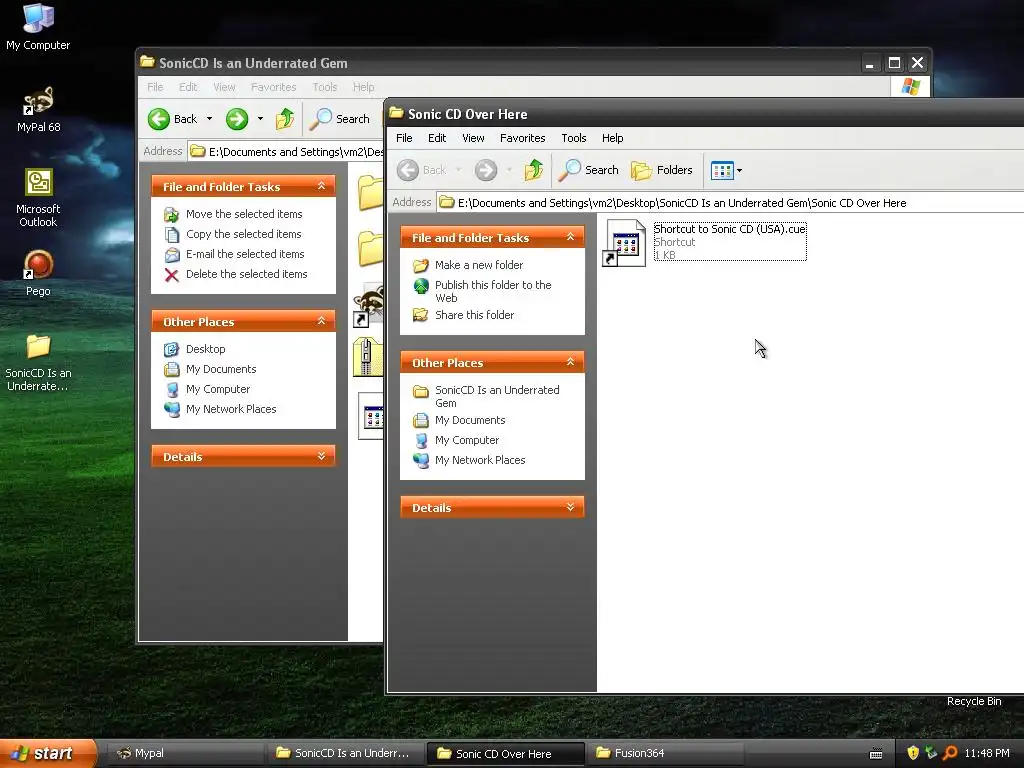Viewport: 1024px width, 768px height.
Task: Click the 11:48 PM clock
Action: tap(987, 754)
